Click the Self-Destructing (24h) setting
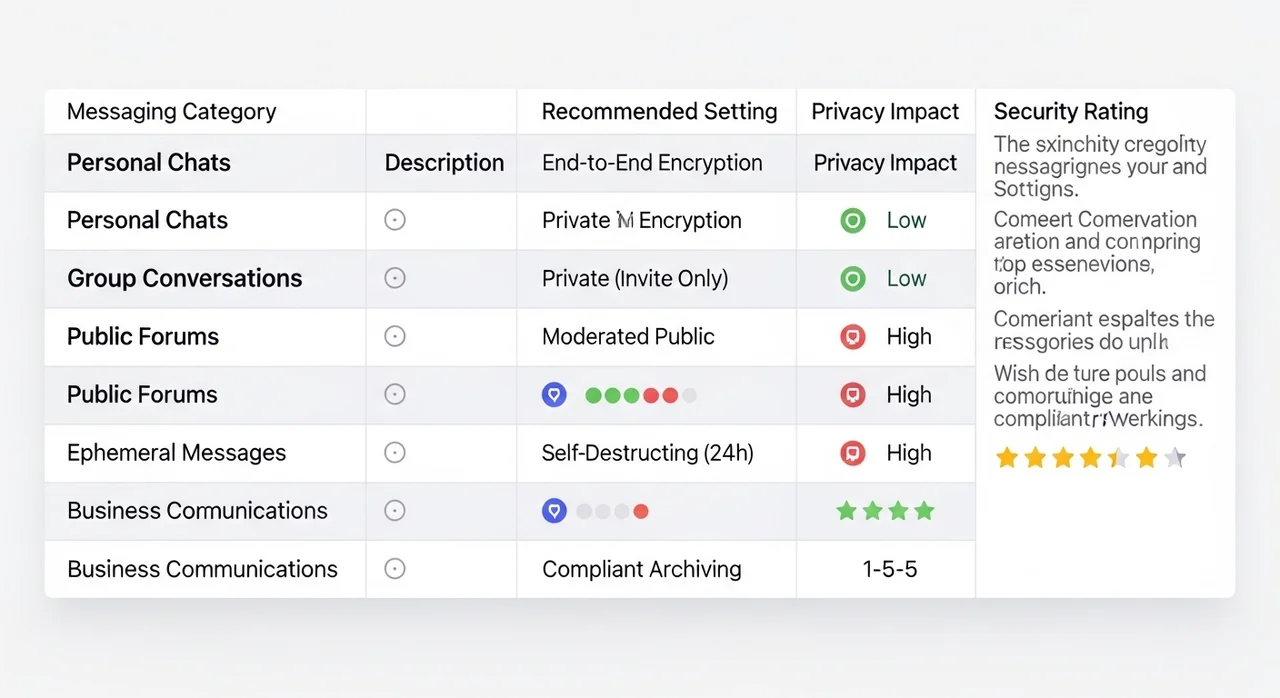The image size is (1280, 698). pos(647,453)
